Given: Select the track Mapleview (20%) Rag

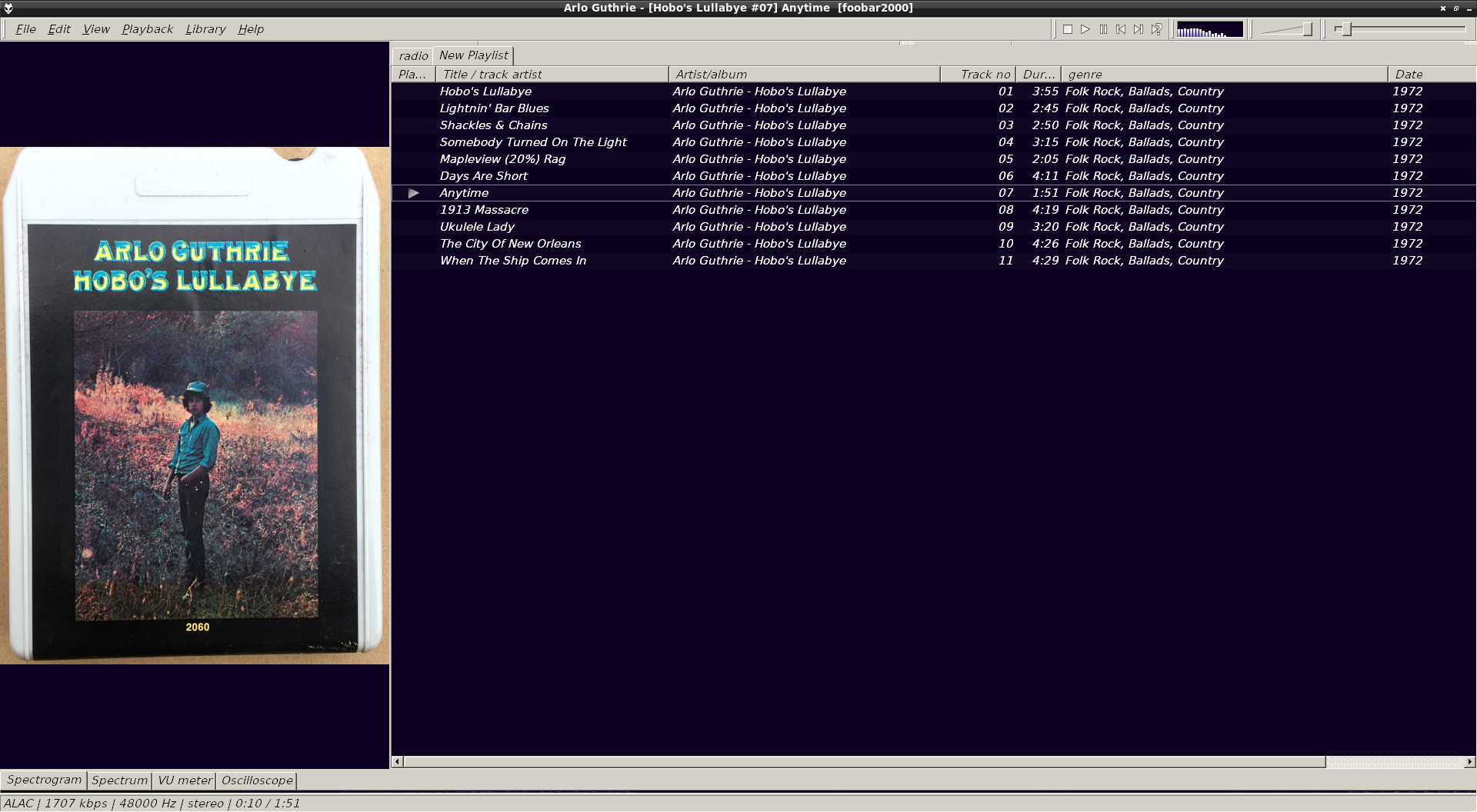Looking at the screenshot, I should (934, 159).
